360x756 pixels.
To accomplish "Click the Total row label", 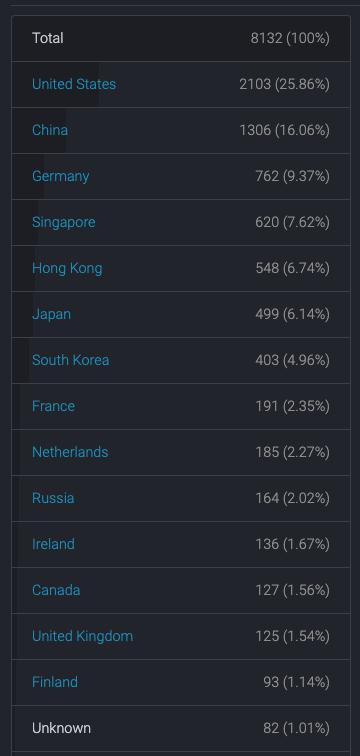I will click(48, 38).
